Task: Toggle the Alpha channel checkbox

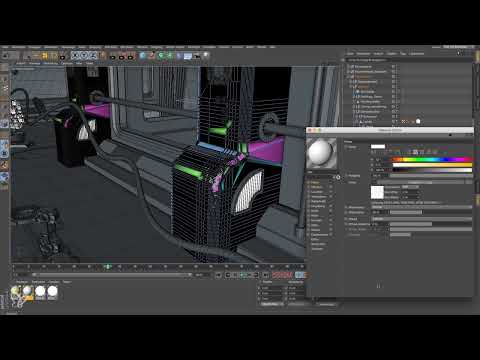Action: [x=331, y=225]
